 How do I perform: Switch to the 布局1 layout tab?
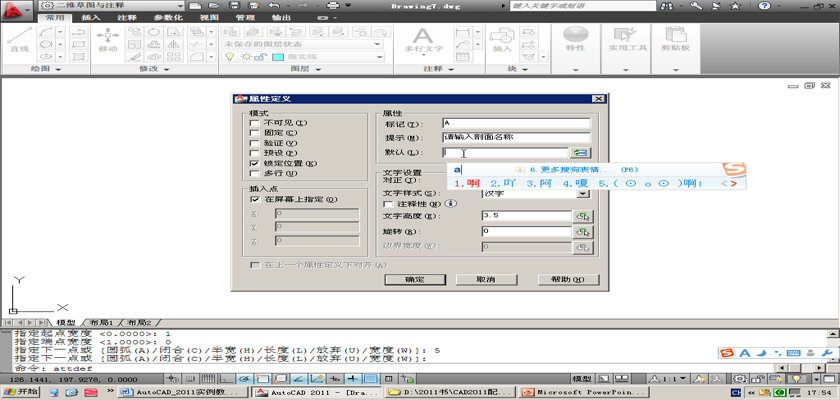pos(101,323)
